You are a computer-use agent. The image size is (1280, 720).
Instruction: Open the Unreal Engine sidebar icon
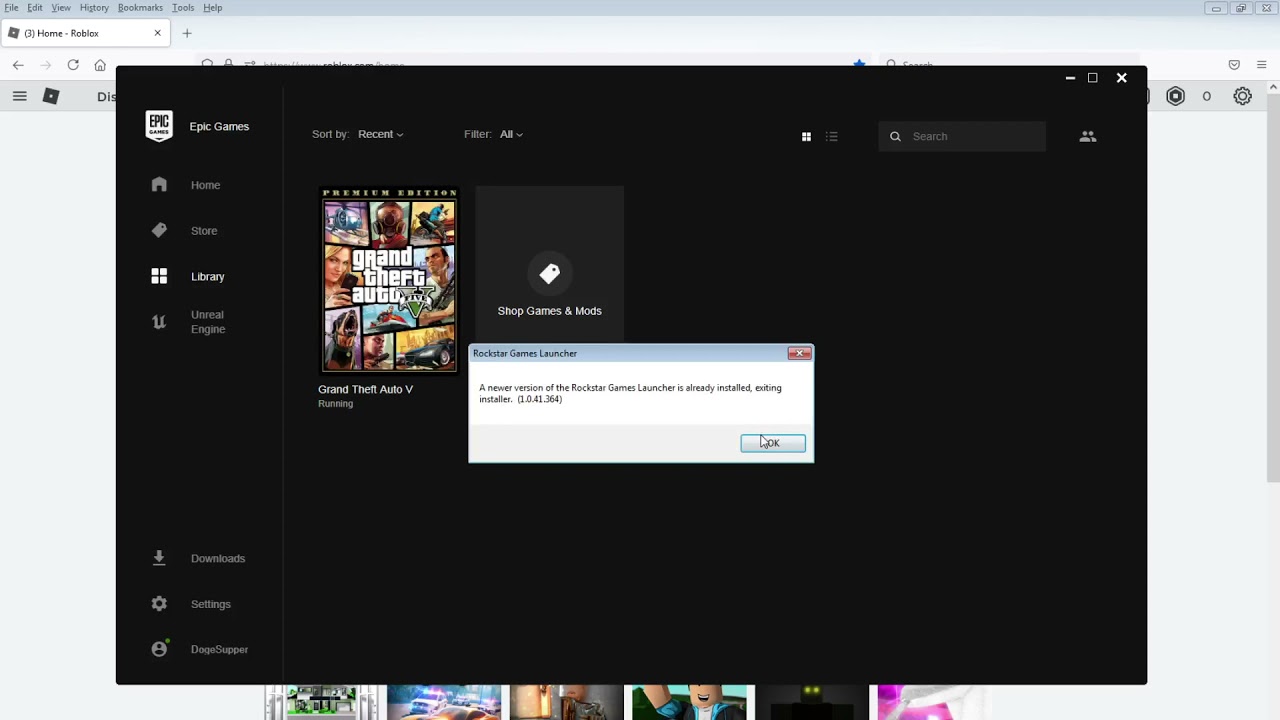pyautogui.click(x=159, y=322)
